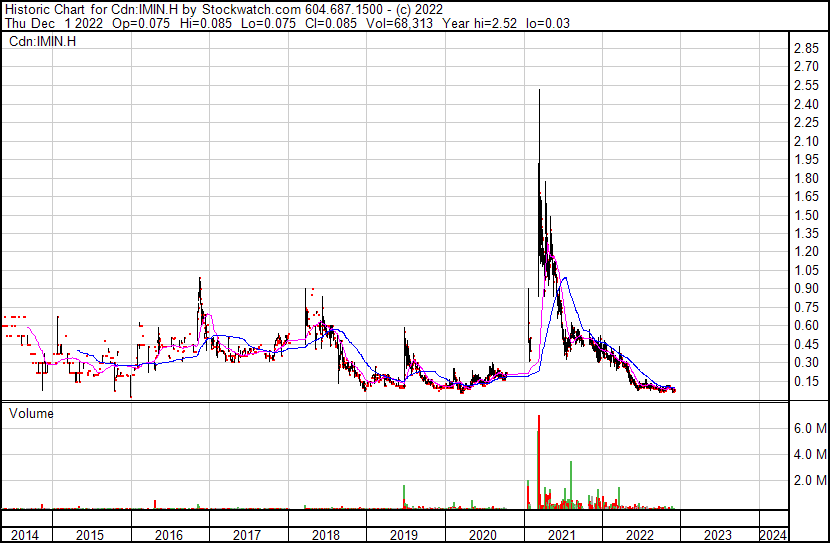The height and width of the screenshot is (543, 830).
Task: Pick the 2023 year marker
Action: (718, 535)
